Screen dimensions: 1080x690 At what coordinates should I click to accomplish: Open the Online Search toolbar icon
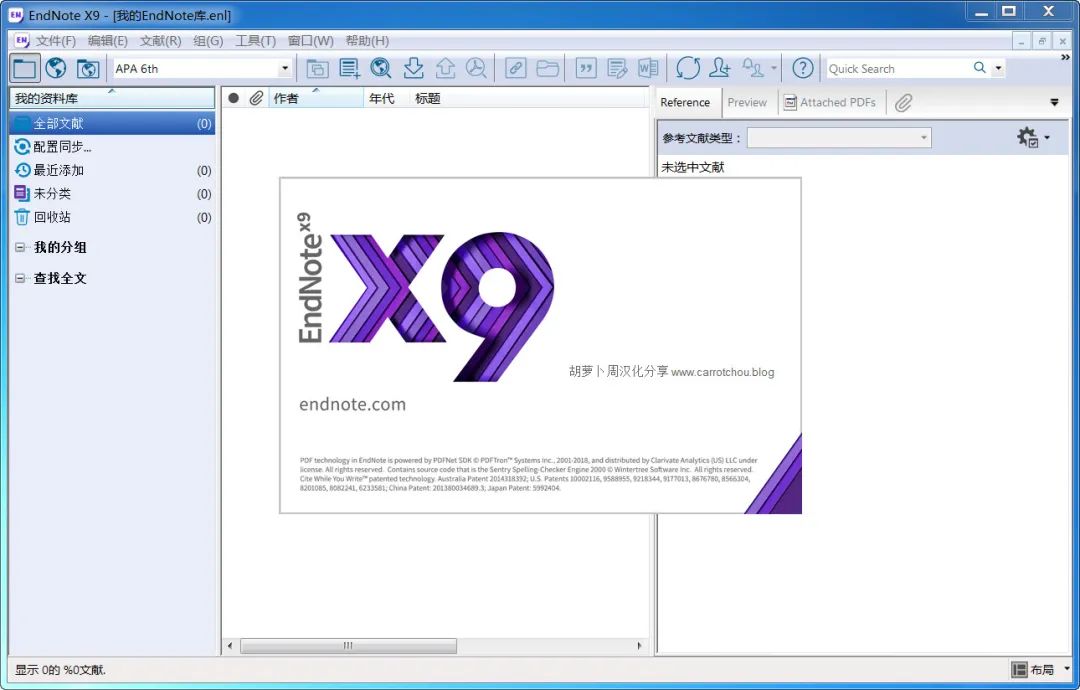point(380,68)
